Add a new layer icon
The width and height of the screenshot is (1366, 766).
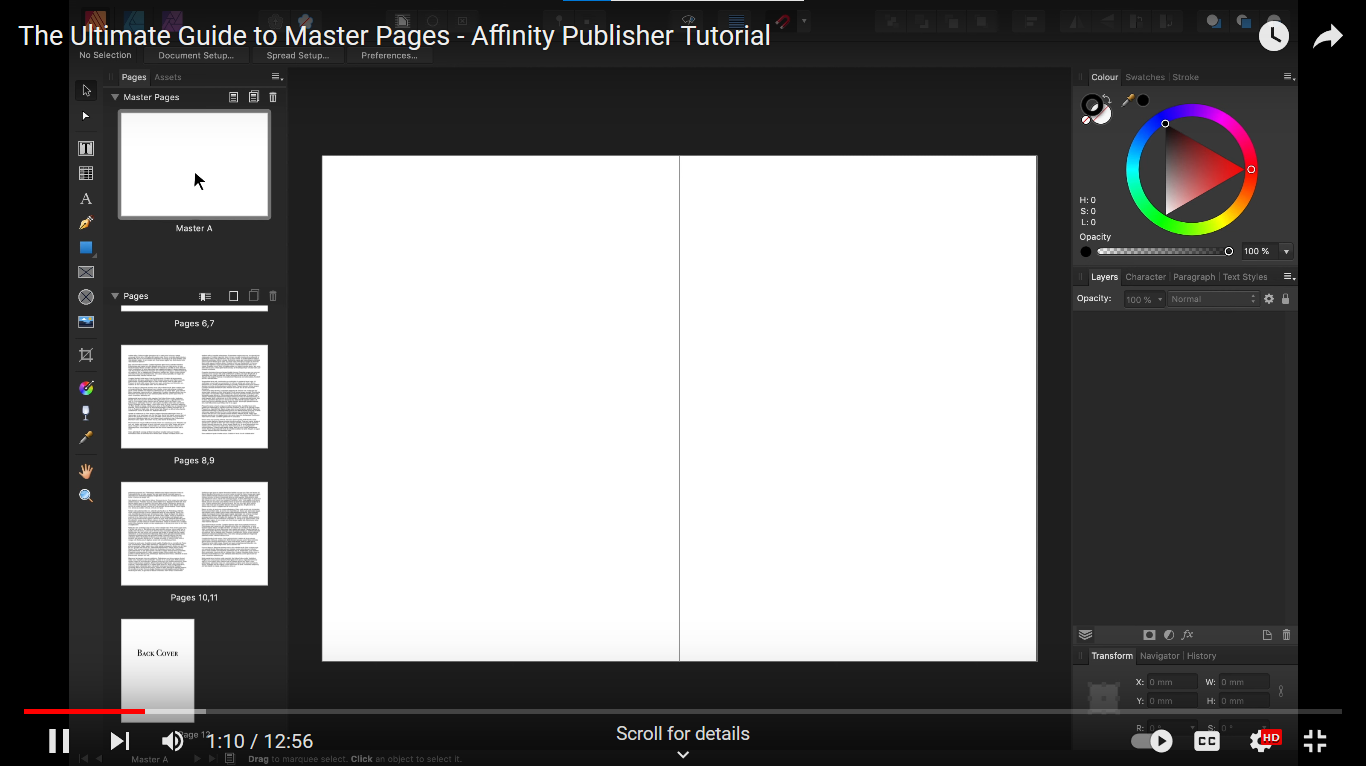(1267, 635)
